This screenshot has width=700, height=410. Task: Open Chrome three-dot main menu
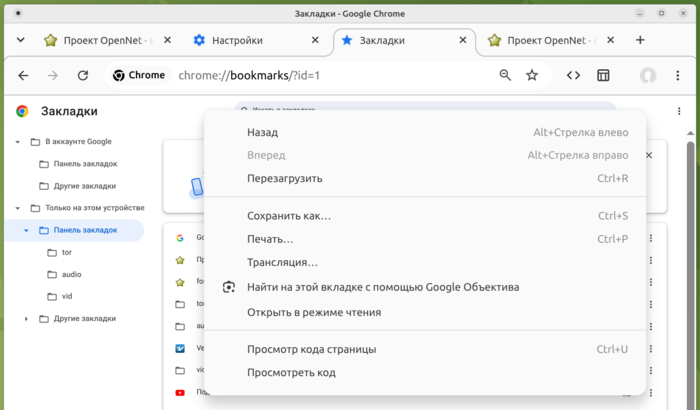(x=678, y=75)
